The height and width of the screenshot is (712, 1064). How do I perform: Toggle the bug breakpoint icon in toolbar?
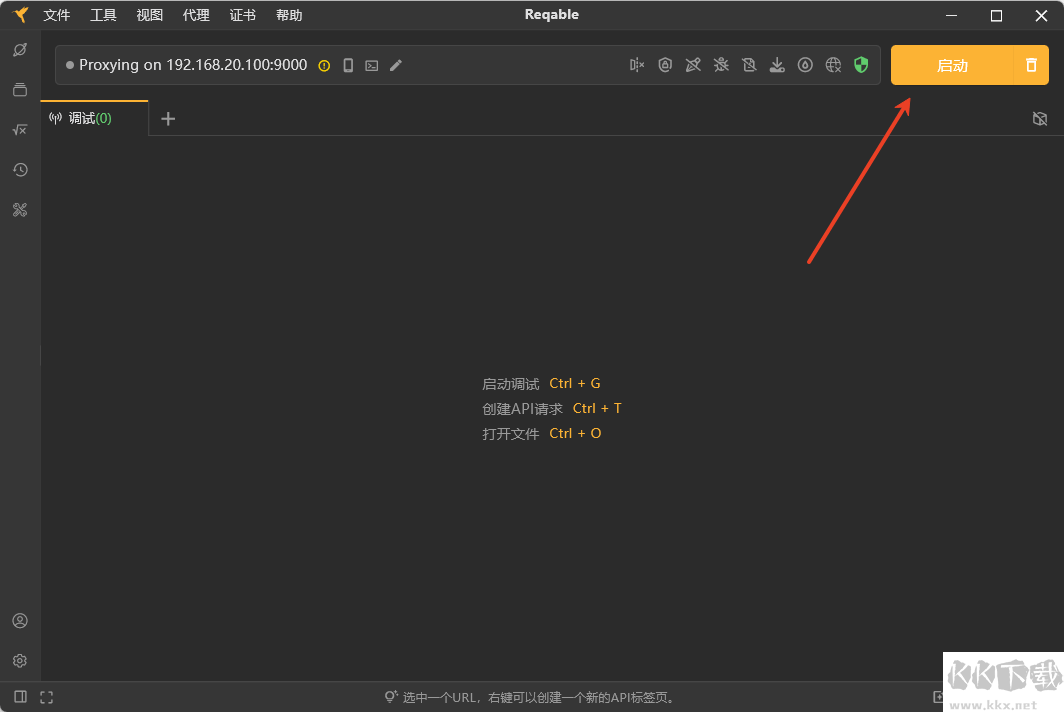tap(721, 65)
